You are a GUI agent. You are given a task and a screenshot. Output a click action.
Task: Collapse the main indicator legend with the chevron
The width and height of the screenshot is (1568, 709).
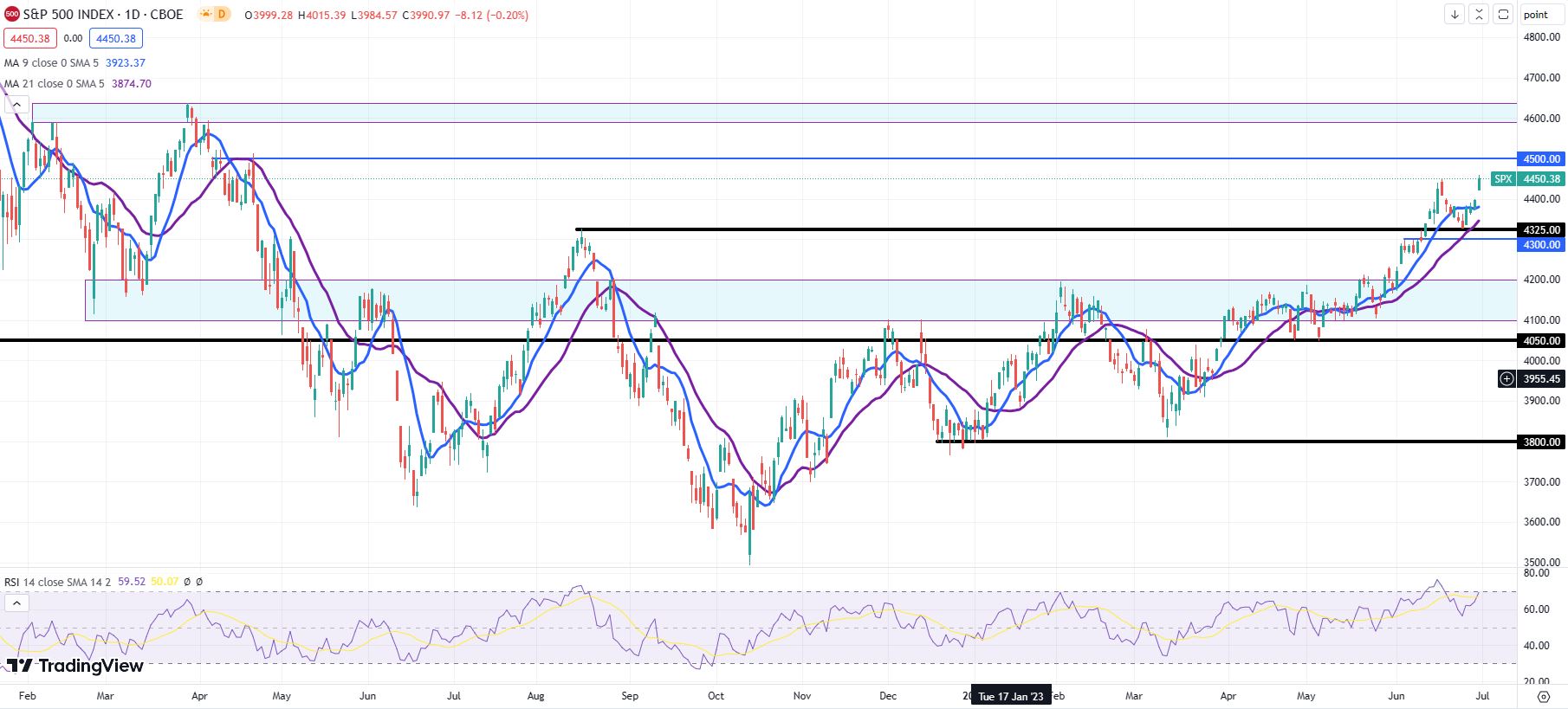pos(16,105)
